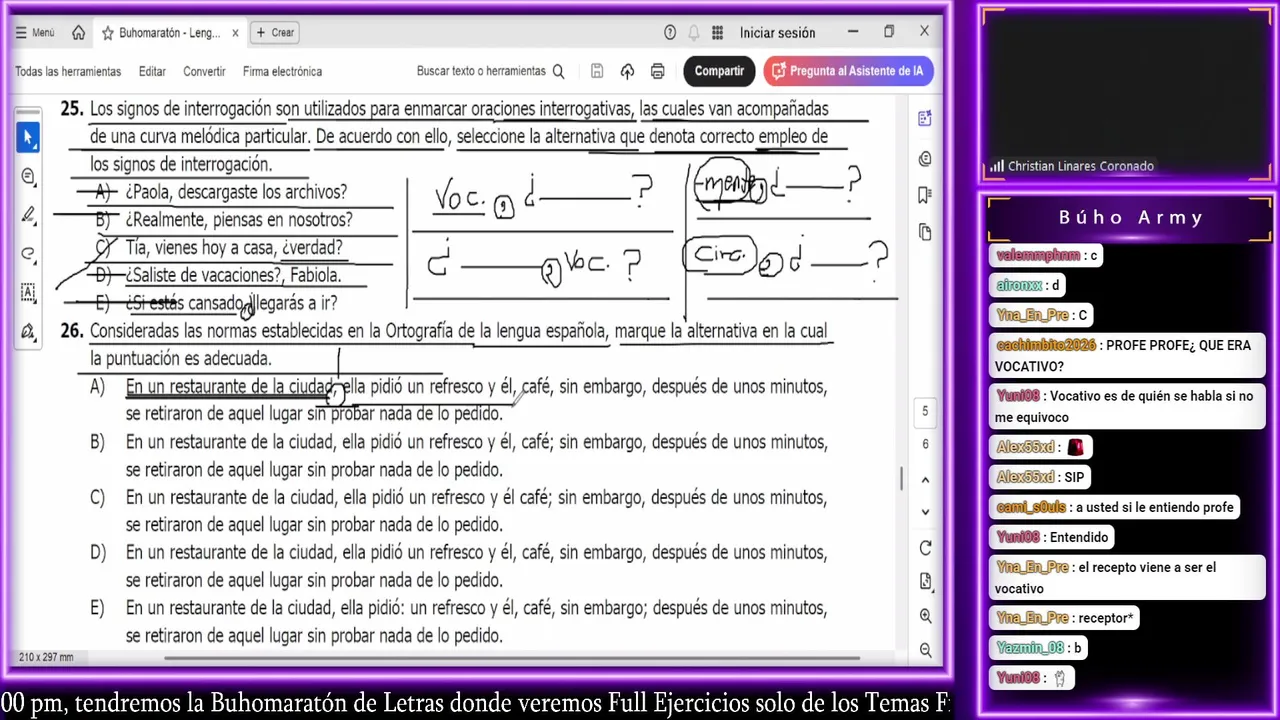Click chat message 'PROFE PROFE¿ QUE ERA VOCATIVO?'

(1127, 355)
